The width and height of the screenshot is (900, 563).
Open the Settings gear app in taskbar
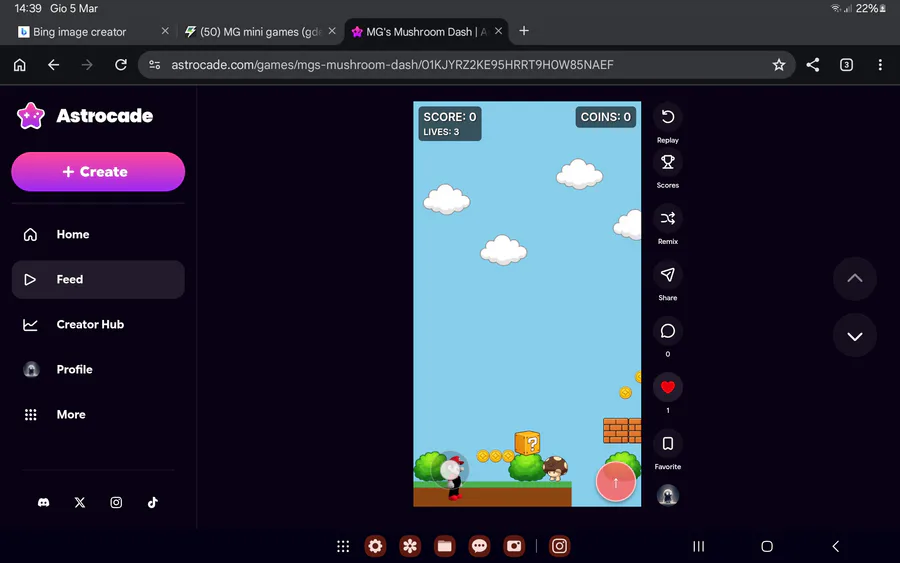(x=375, y=546)
